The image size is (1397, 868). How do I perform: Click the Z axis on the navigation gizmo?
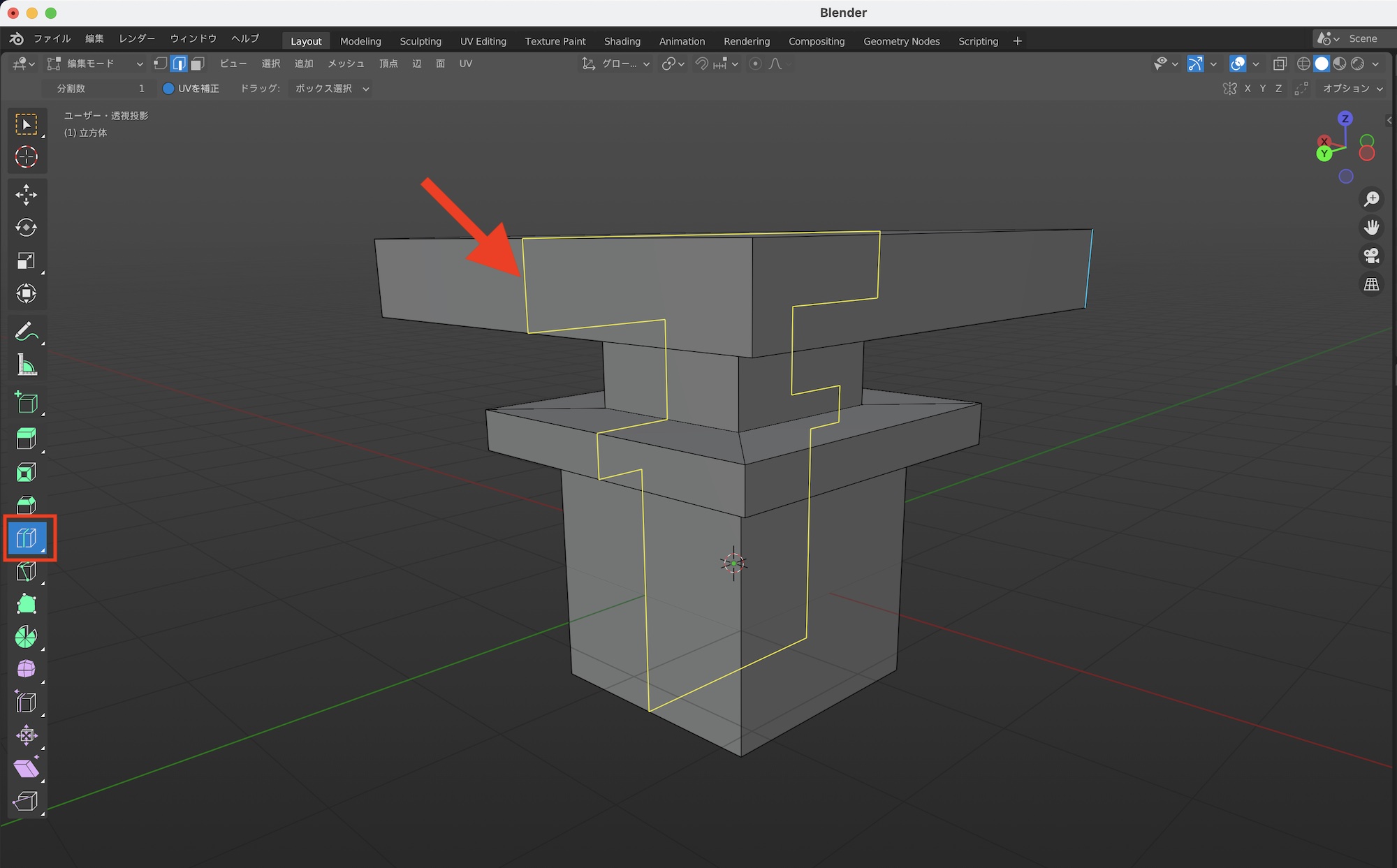(1345, 119)
